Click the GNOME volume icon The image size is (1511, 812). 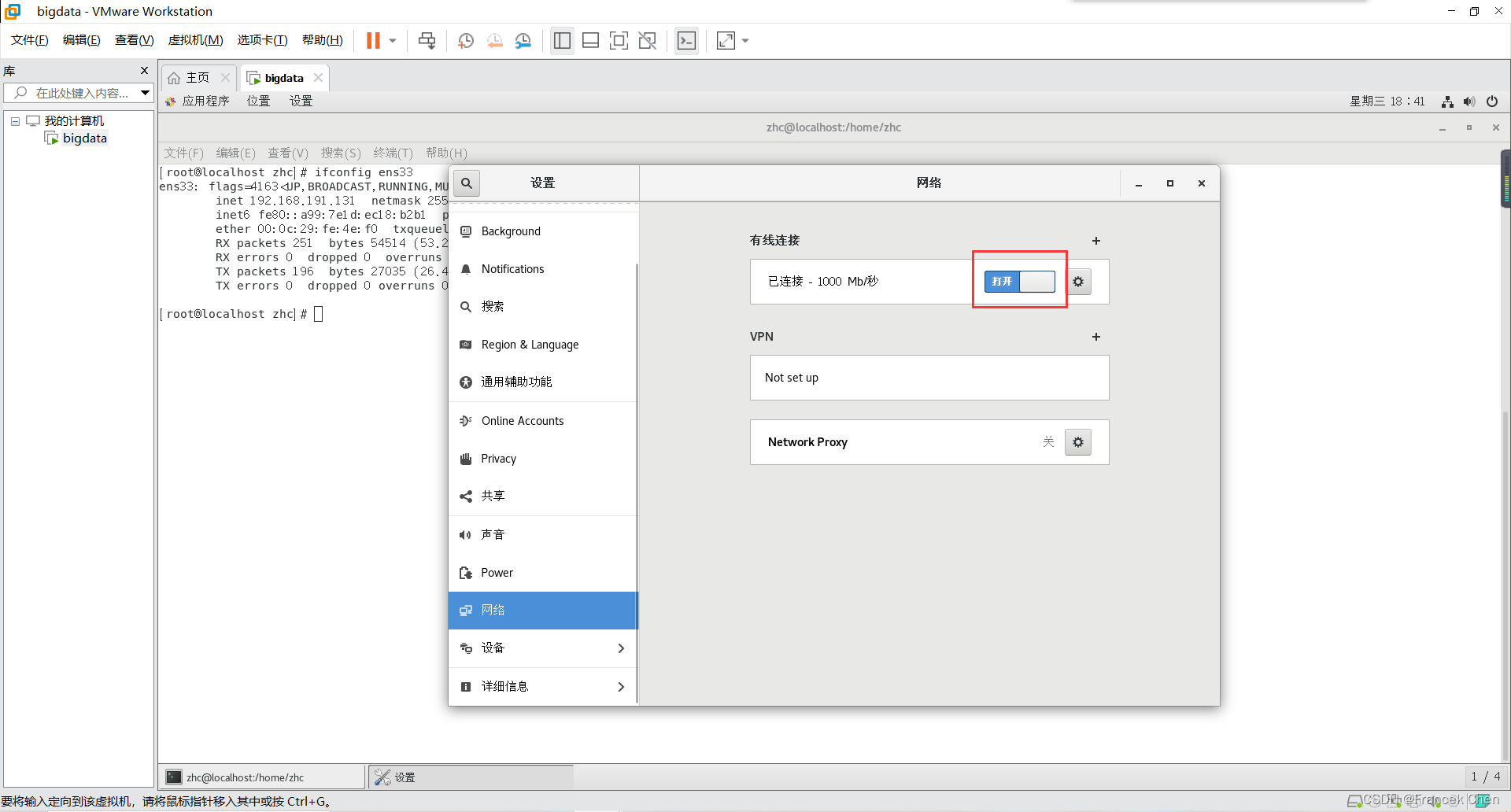(1469, 101)
